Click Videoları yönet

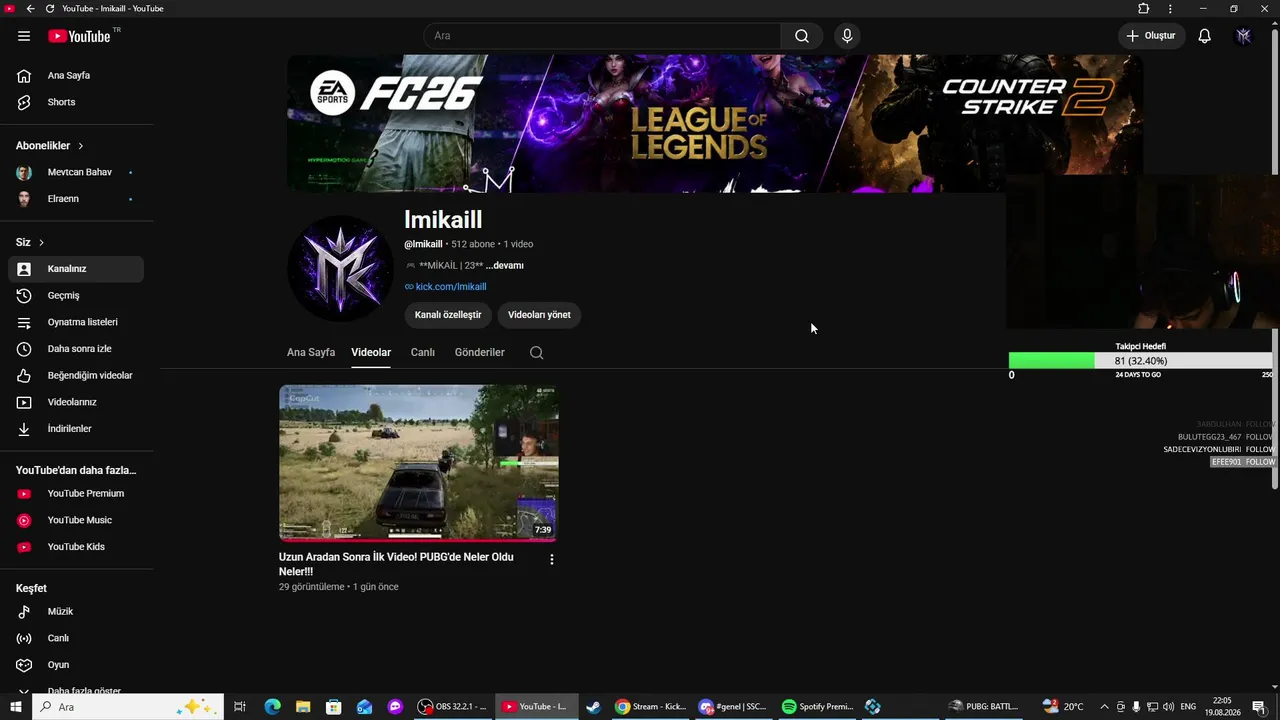(539, 315)
